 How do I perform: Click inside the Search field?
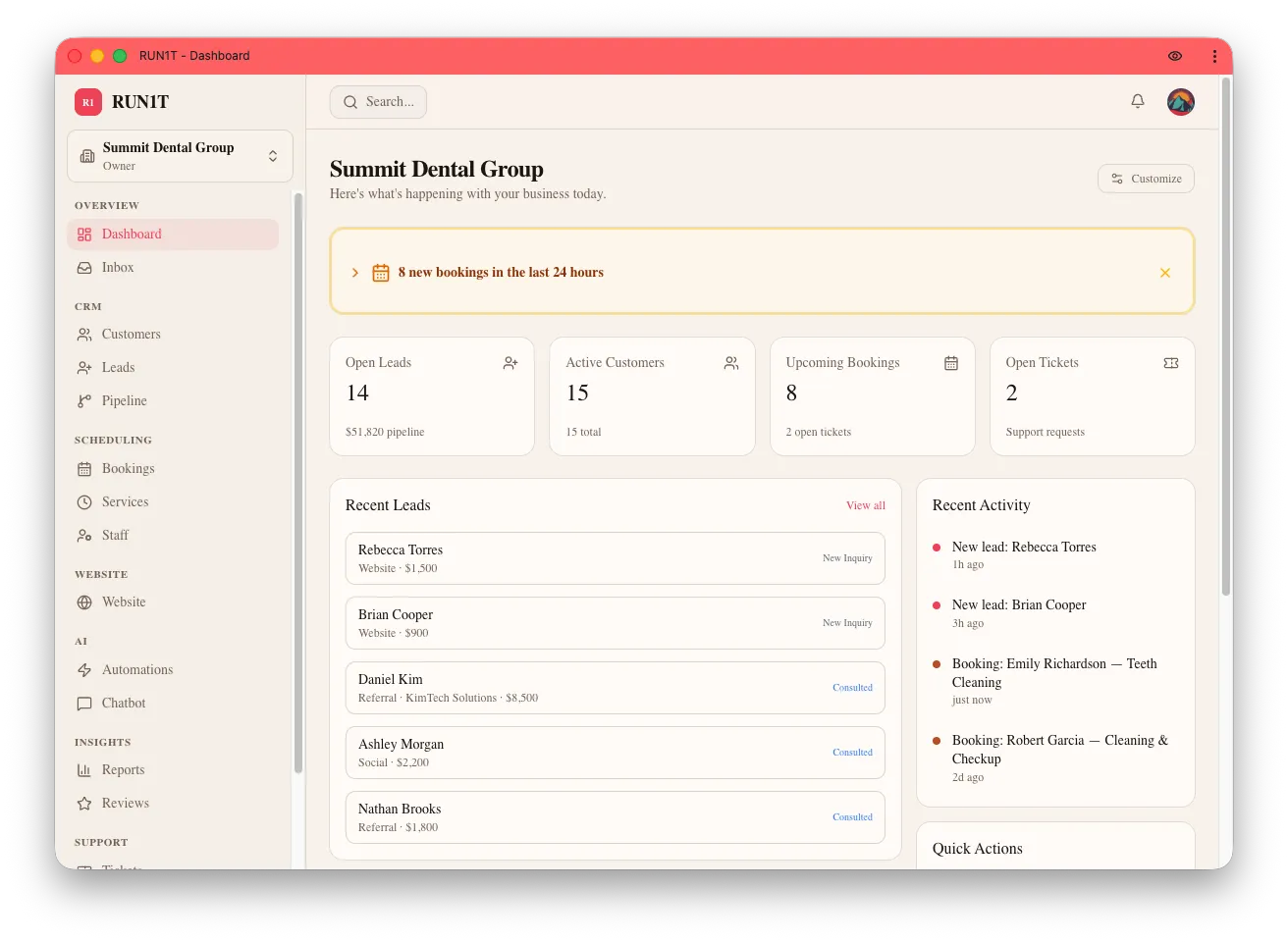point(378,101)
